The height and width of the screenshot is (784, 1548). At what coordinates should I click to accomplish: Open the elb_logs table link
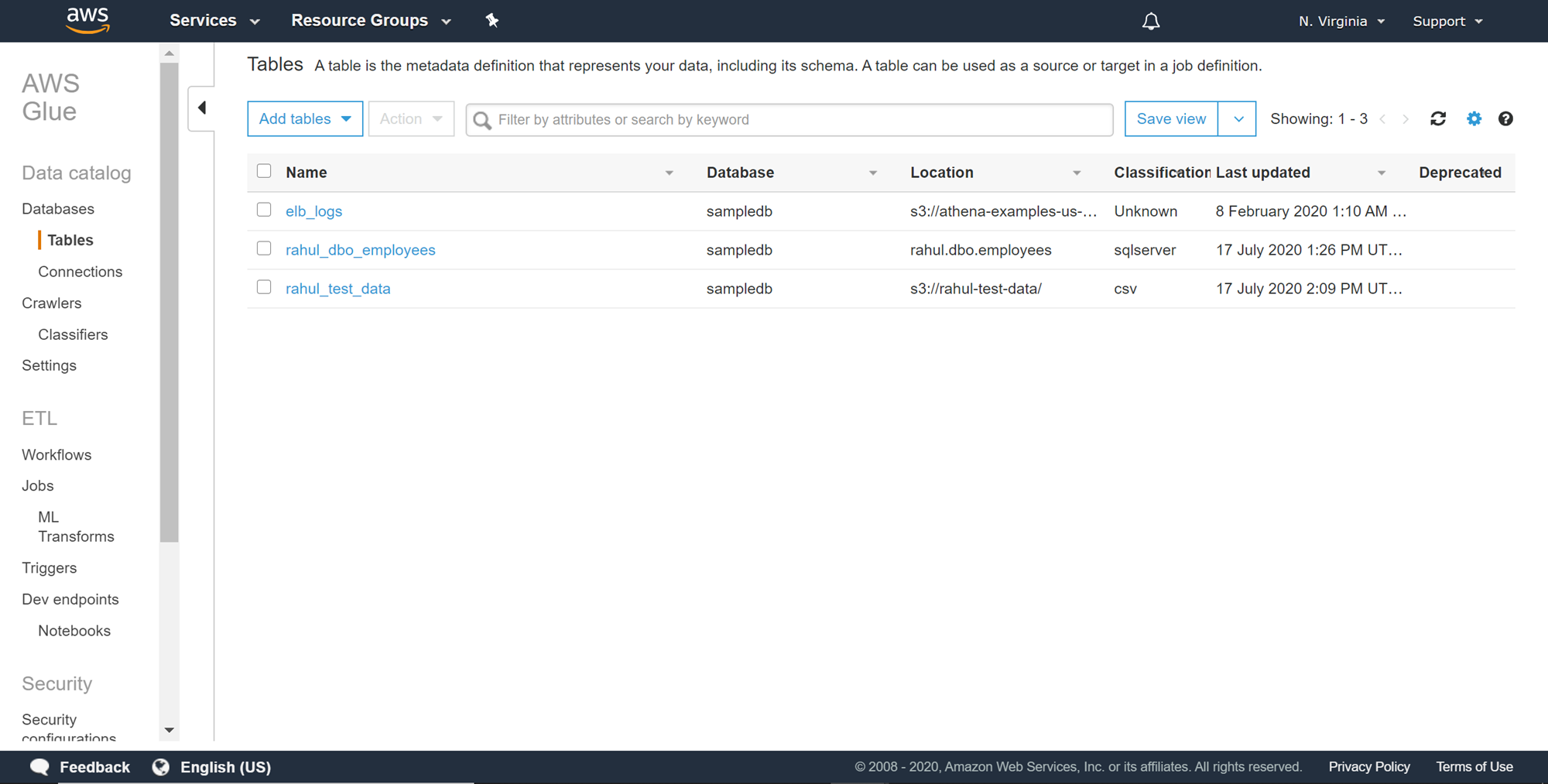(313, 211)
